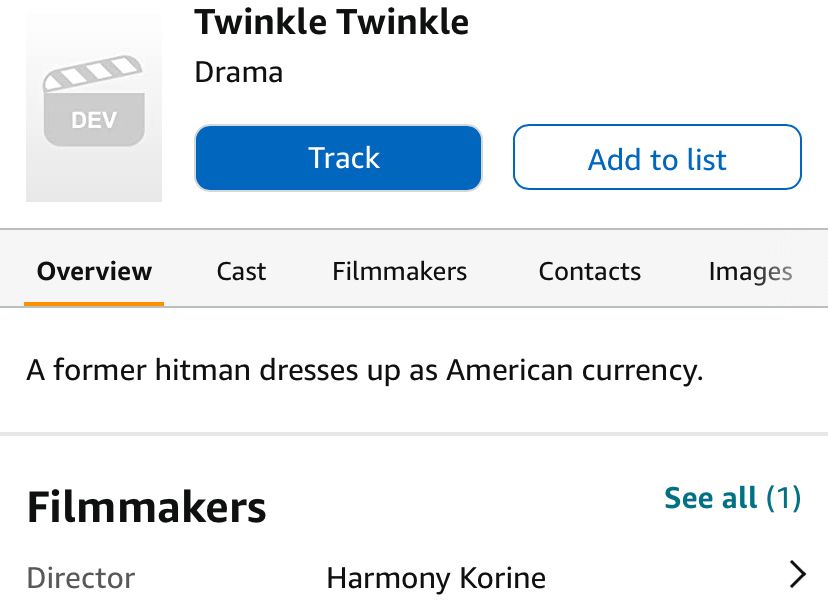The width and height of the screenshot is (828, 616).
Task: Switch to the Cast tab
Action: coord(241,271)
